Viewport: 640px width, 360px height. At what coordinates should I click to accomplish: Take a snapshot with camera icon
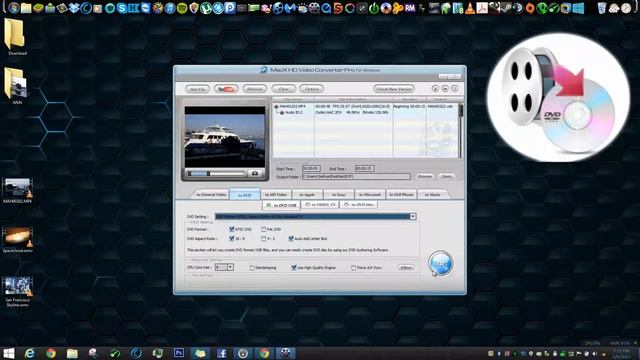[255, 173]
